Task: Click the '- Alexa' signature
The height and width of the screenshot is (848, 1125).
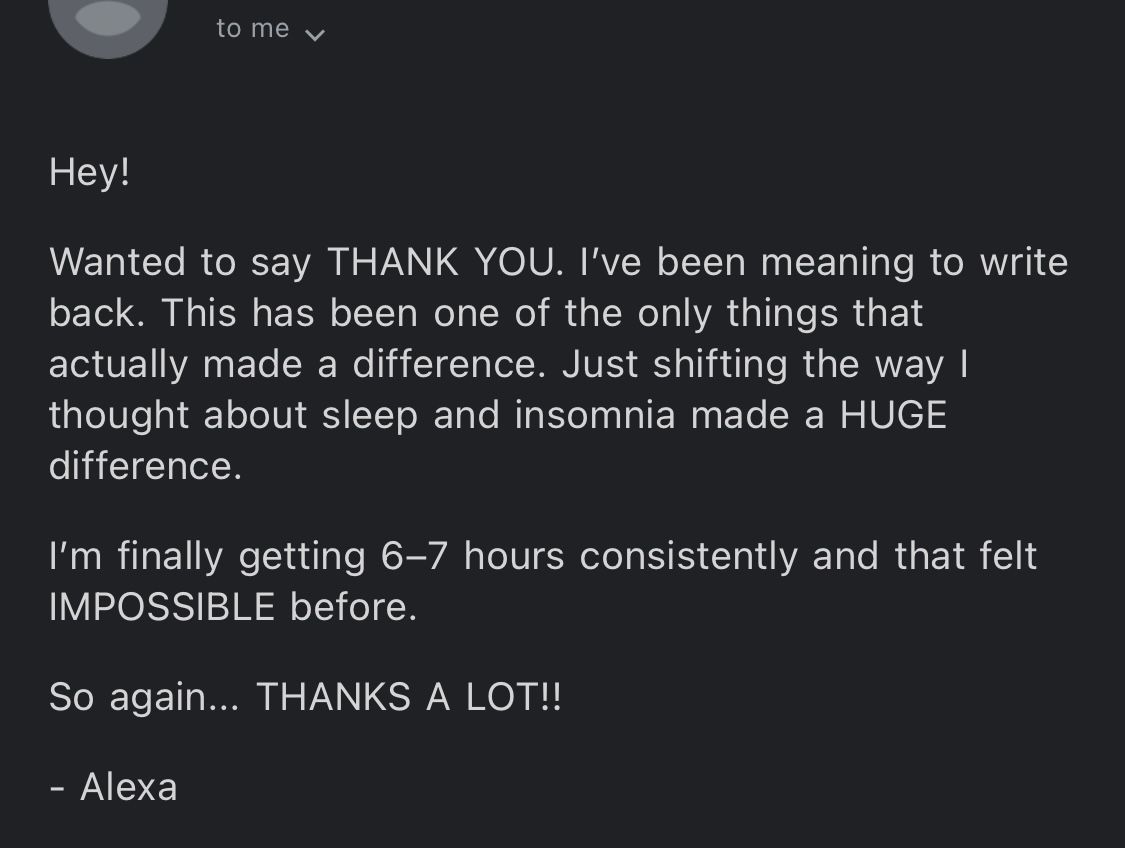Action: (113, 787)
